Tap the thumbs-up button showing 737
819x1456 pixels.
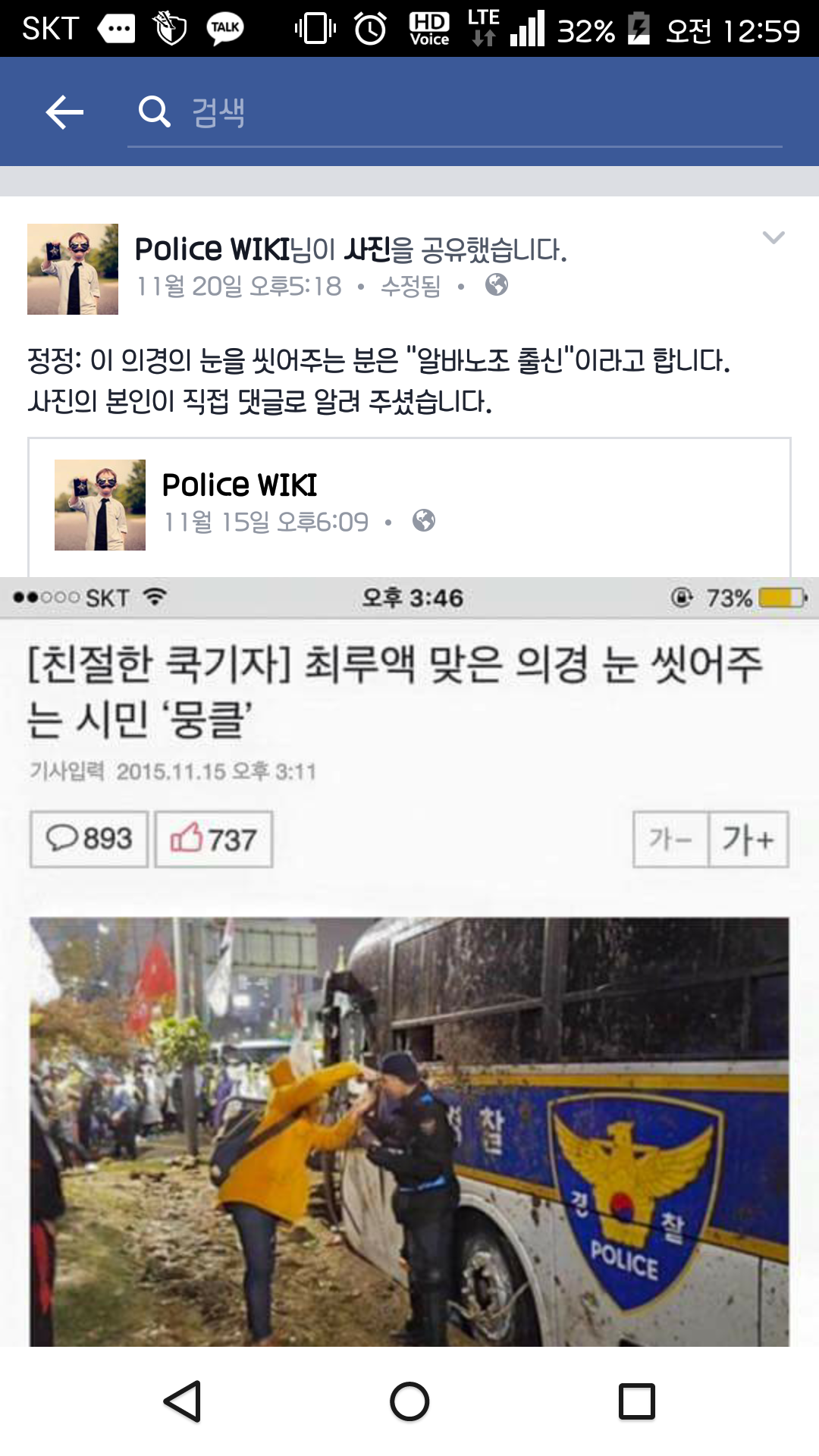pyautogui.click(x=214, y=839)
